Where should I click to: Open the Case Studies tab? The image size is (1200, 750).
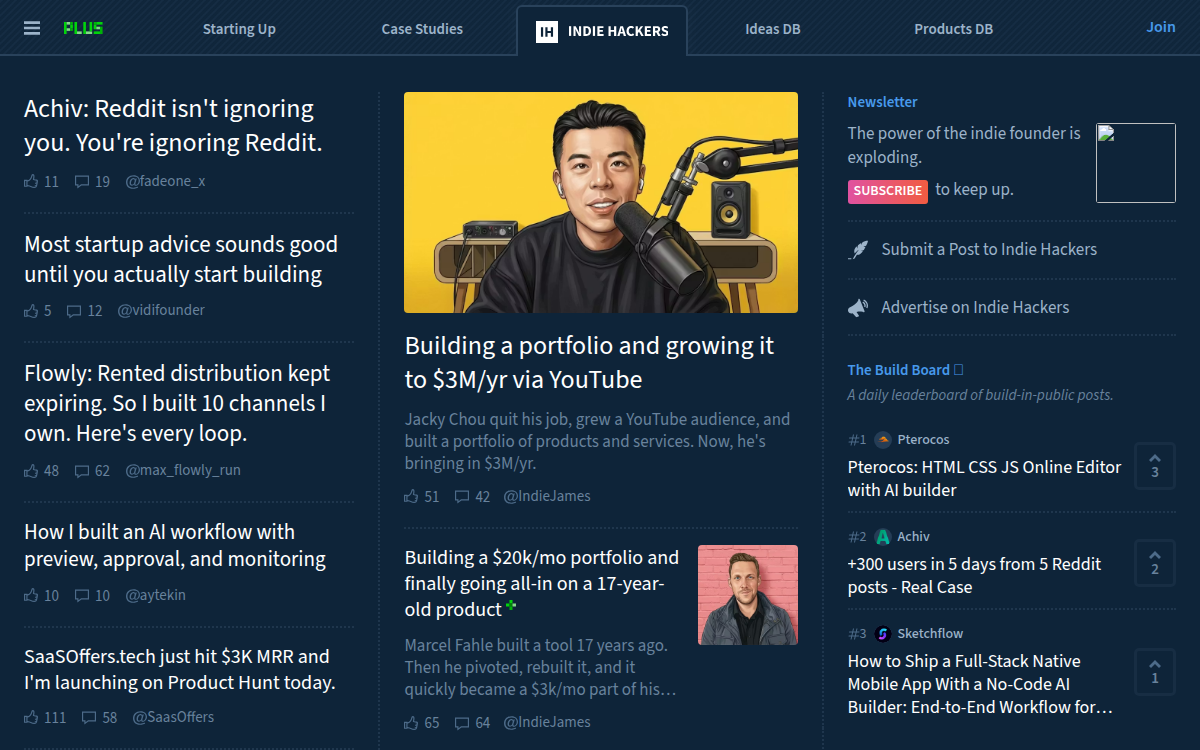[x=422, y=29]
